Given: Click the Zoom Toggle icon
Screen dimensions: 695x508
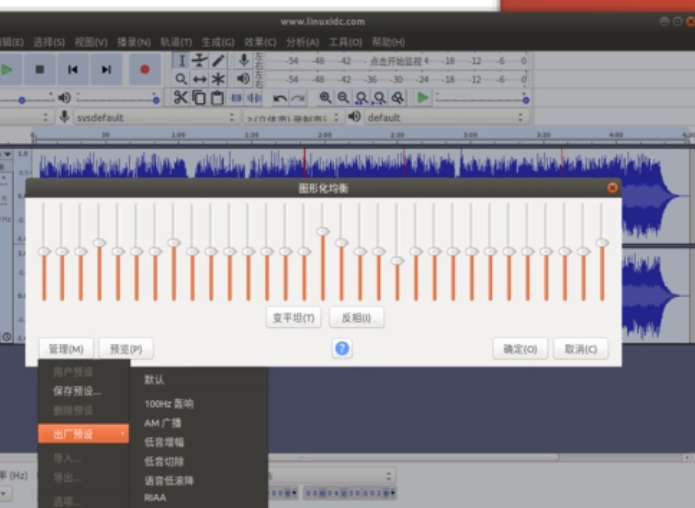Looking at the screenshot, I should tap(398, 98).
